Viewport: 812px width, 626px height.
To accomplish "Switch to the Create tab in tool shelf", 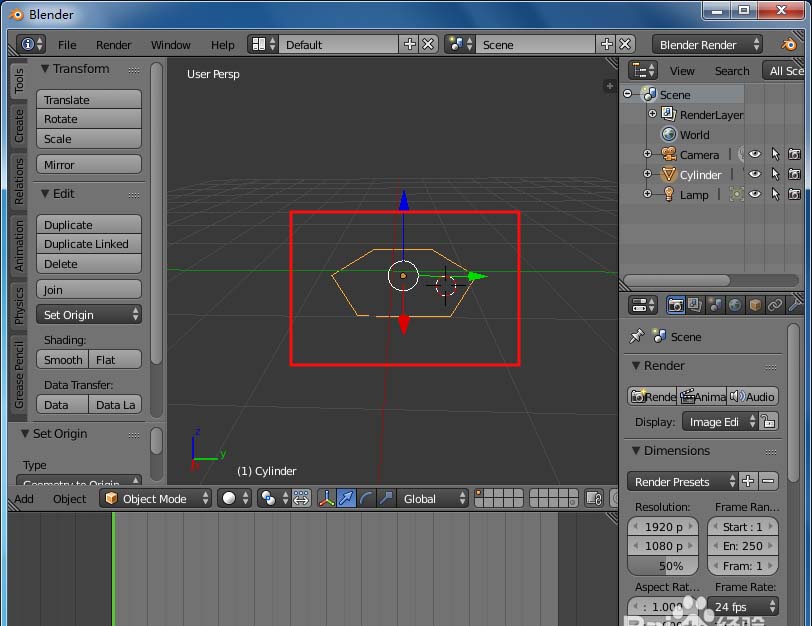I will [19, 125].
